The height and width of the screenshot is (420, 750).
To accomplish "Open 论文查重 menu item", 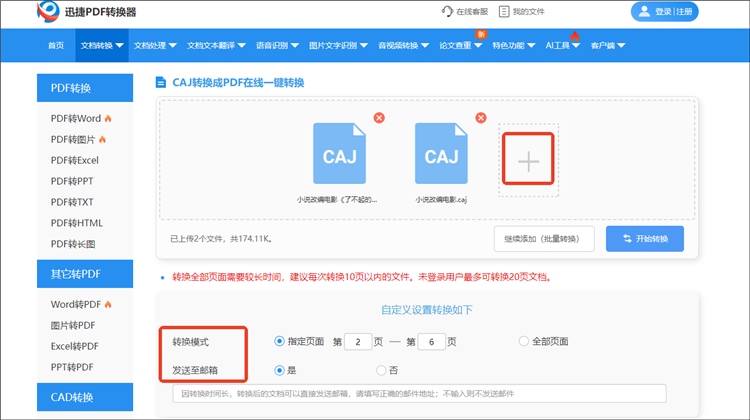I will pyautogui.click(x=464, y=46).
